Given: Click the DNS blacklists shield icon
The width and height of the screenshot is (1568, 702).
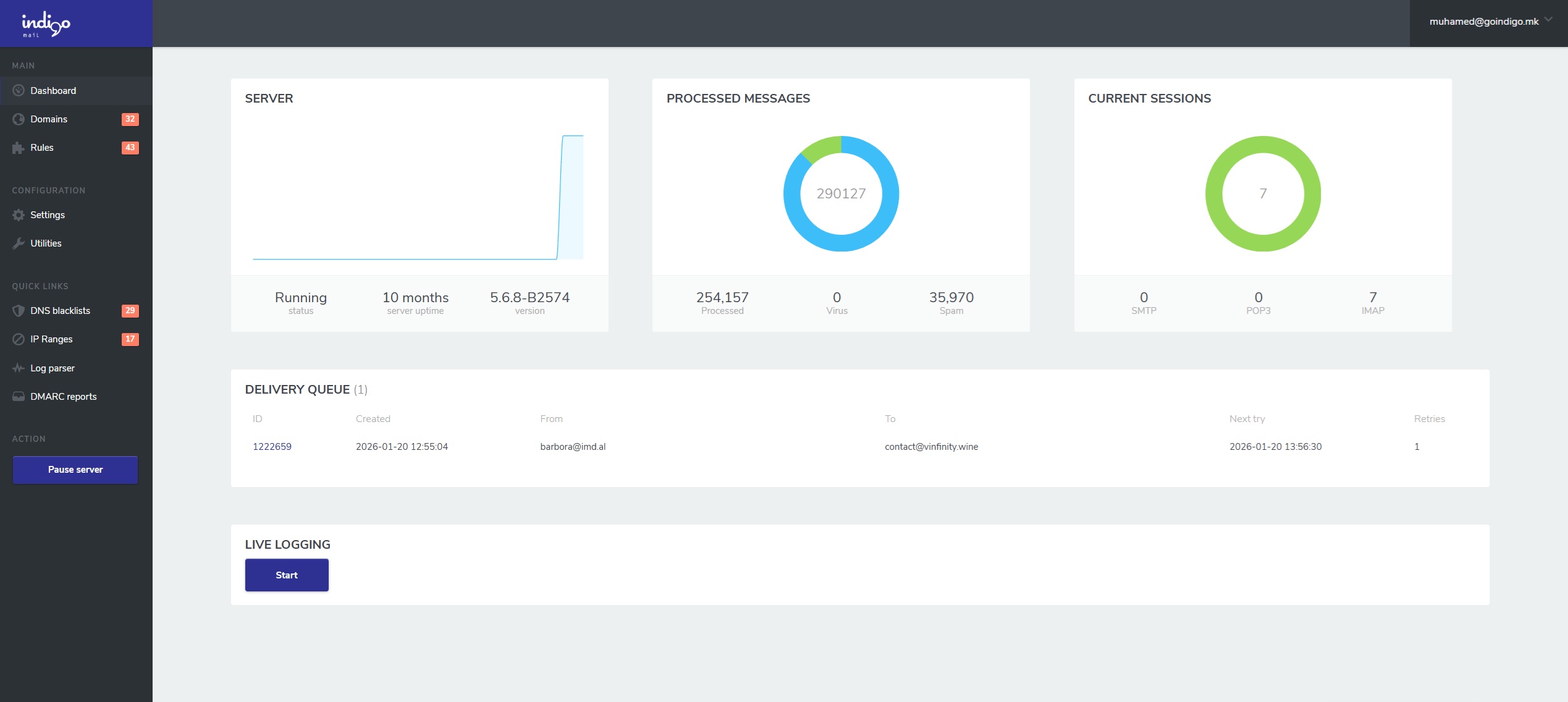Looking at the screenshot, I should pyautogui.click(x=19, y=311).
